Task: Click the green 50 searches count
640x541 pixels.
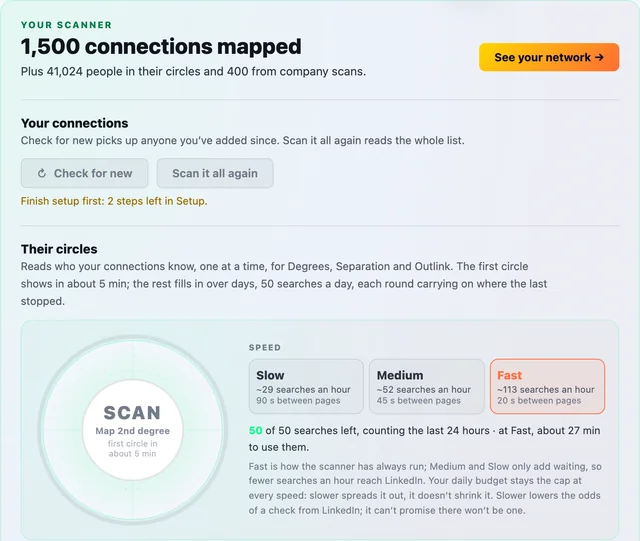Action: 256,431
